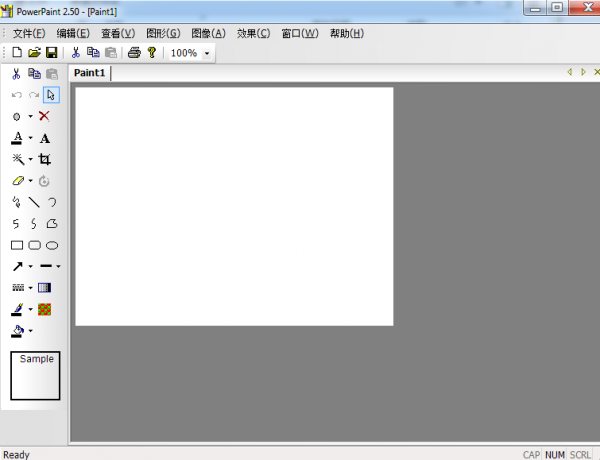Screen dimensions: 600x460
Task: Click the circle point shape tool
Action: 16,116
